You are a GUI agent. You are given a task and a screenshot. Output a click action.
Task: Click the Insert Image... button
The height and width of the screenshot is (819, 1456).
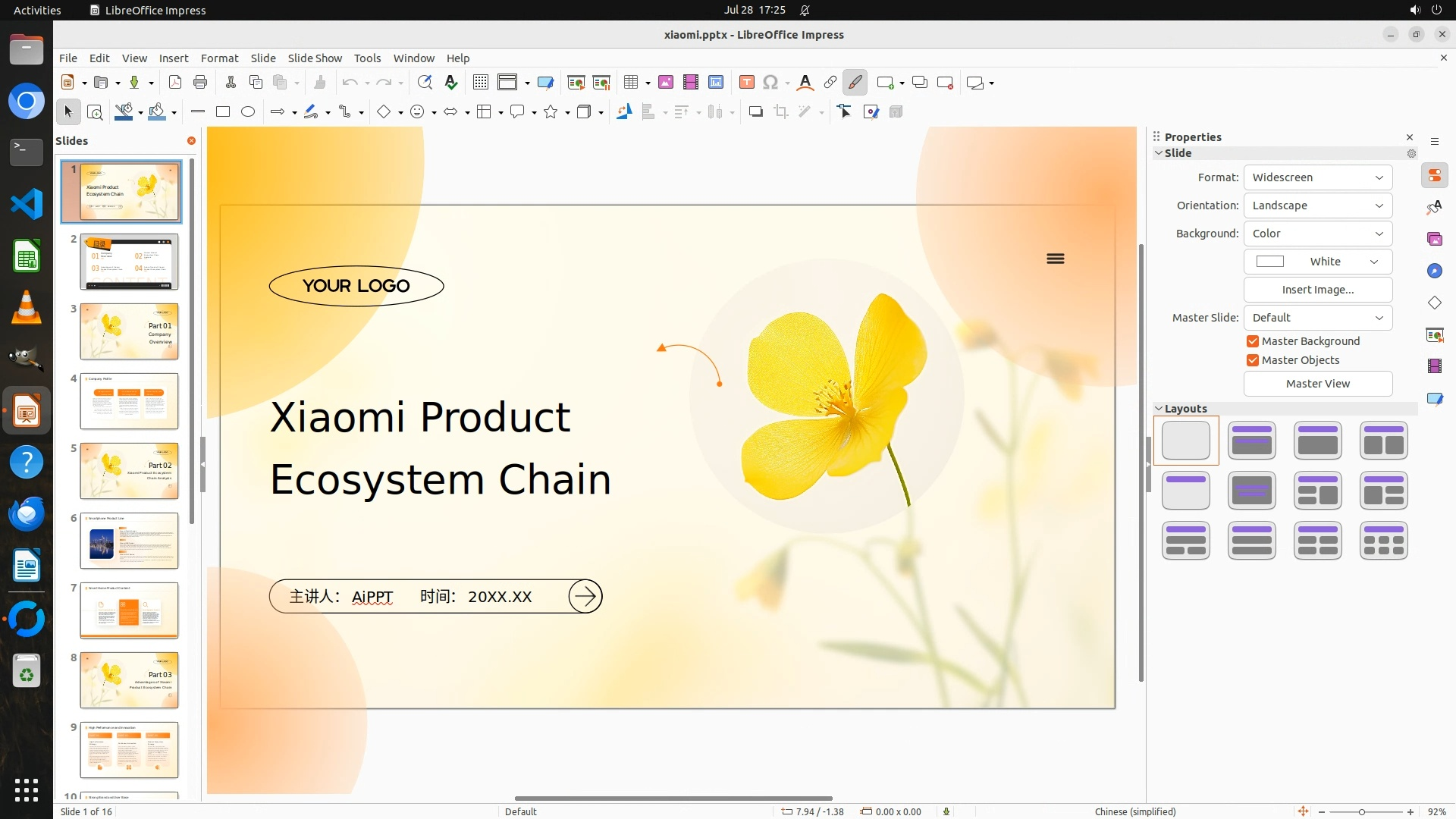pyautogui.click(x=1317, y=290)
